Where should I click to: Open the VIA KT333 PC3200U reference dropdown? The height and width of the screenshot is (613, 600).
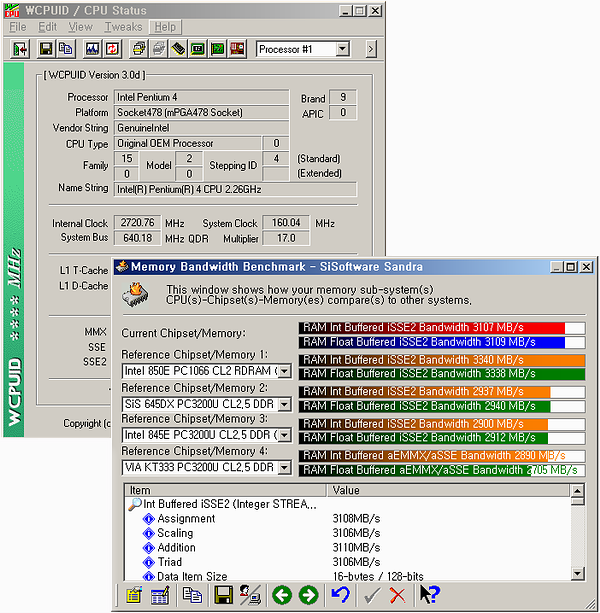[x=285, y=467]
